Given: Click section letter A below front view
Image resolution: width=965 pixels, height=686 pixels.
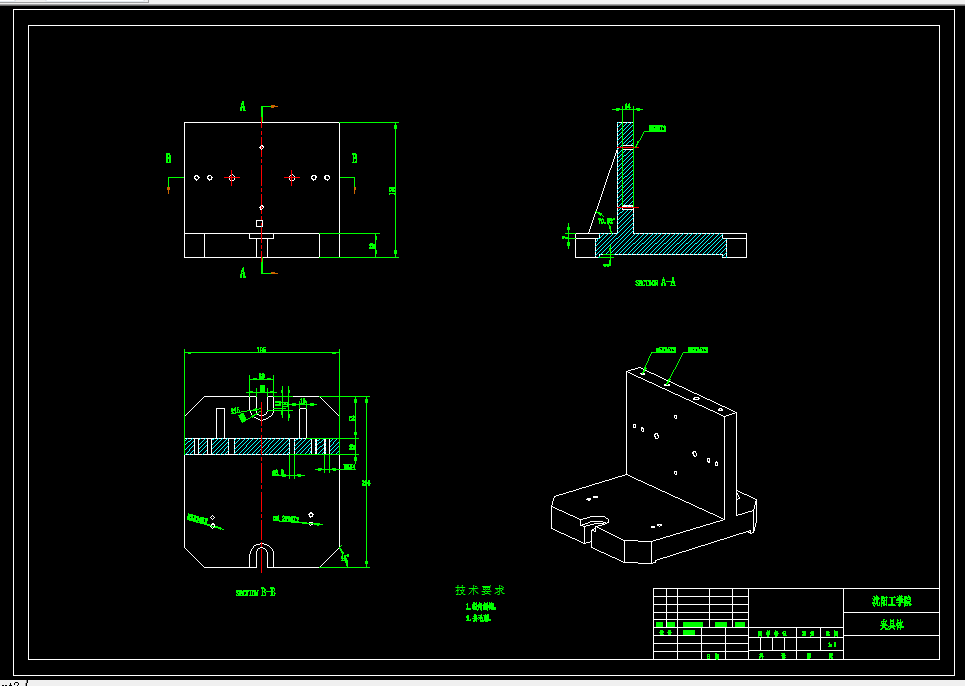Looking at the screenshot, I should coord(242,272).
